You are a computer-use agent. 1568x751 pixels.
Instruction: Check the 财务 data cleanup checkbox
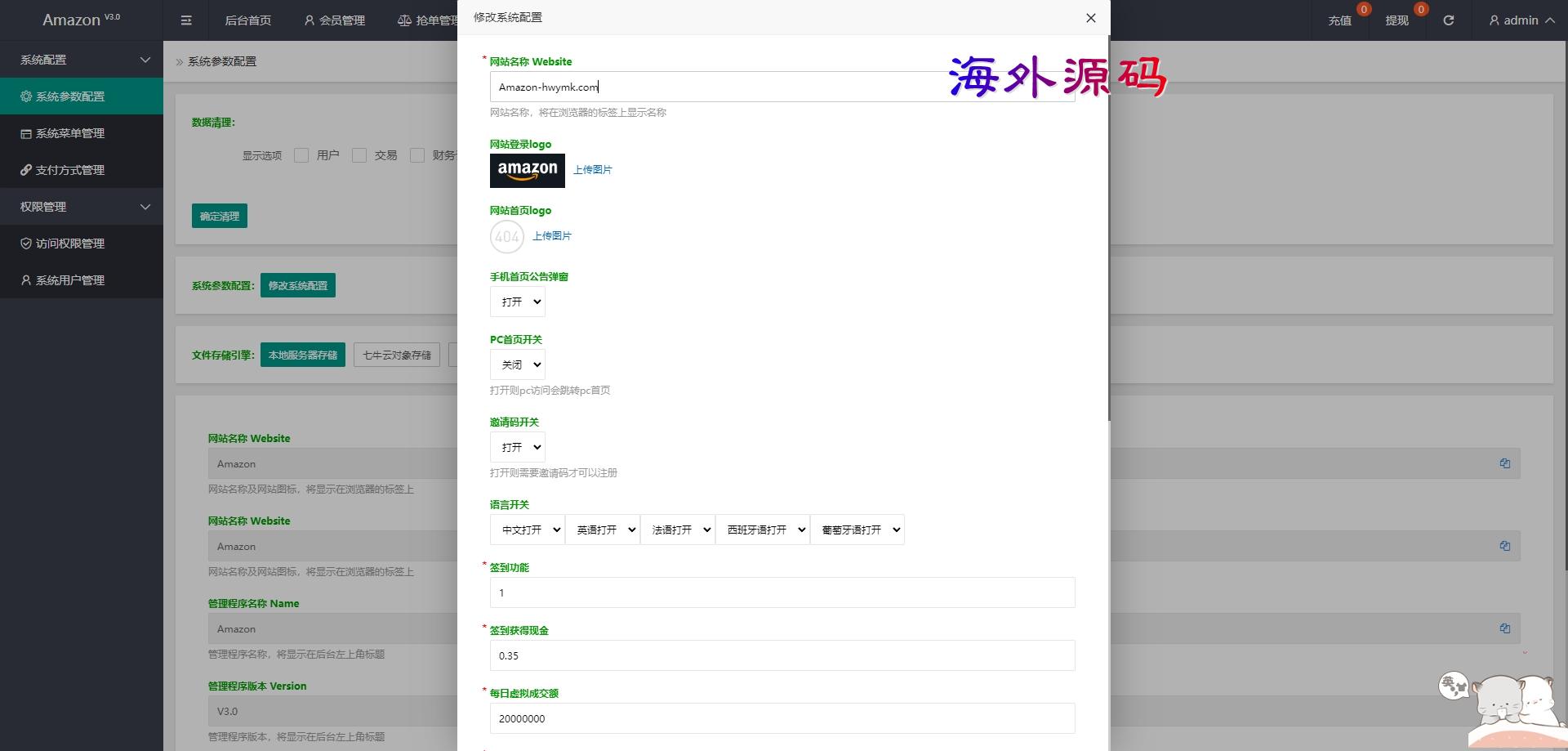[417, 155]
